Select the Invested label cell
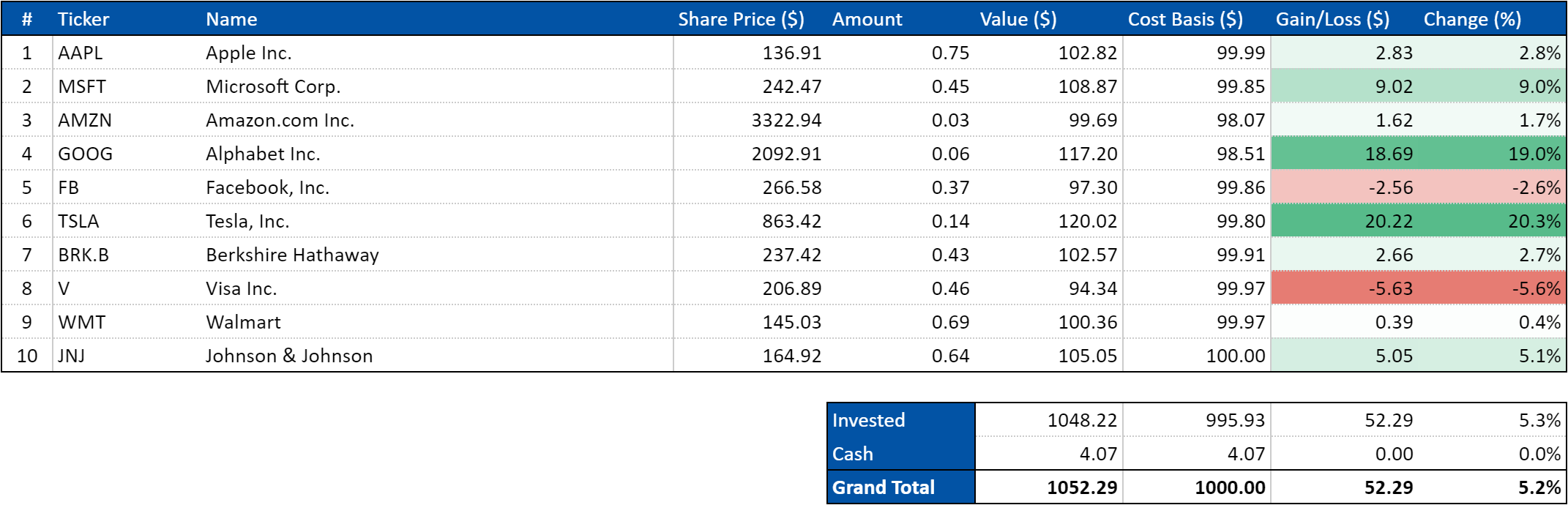1568x505 pixels. tap(901, 420)
